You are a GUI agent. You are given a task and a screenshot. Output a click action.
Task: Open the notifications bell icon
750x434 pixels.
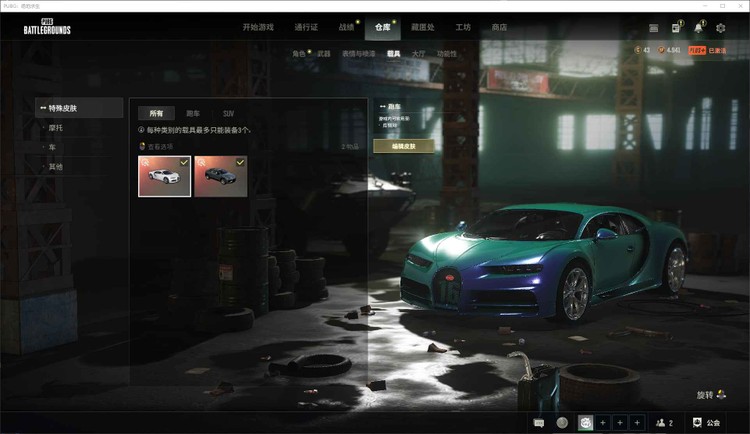(698, 28)
